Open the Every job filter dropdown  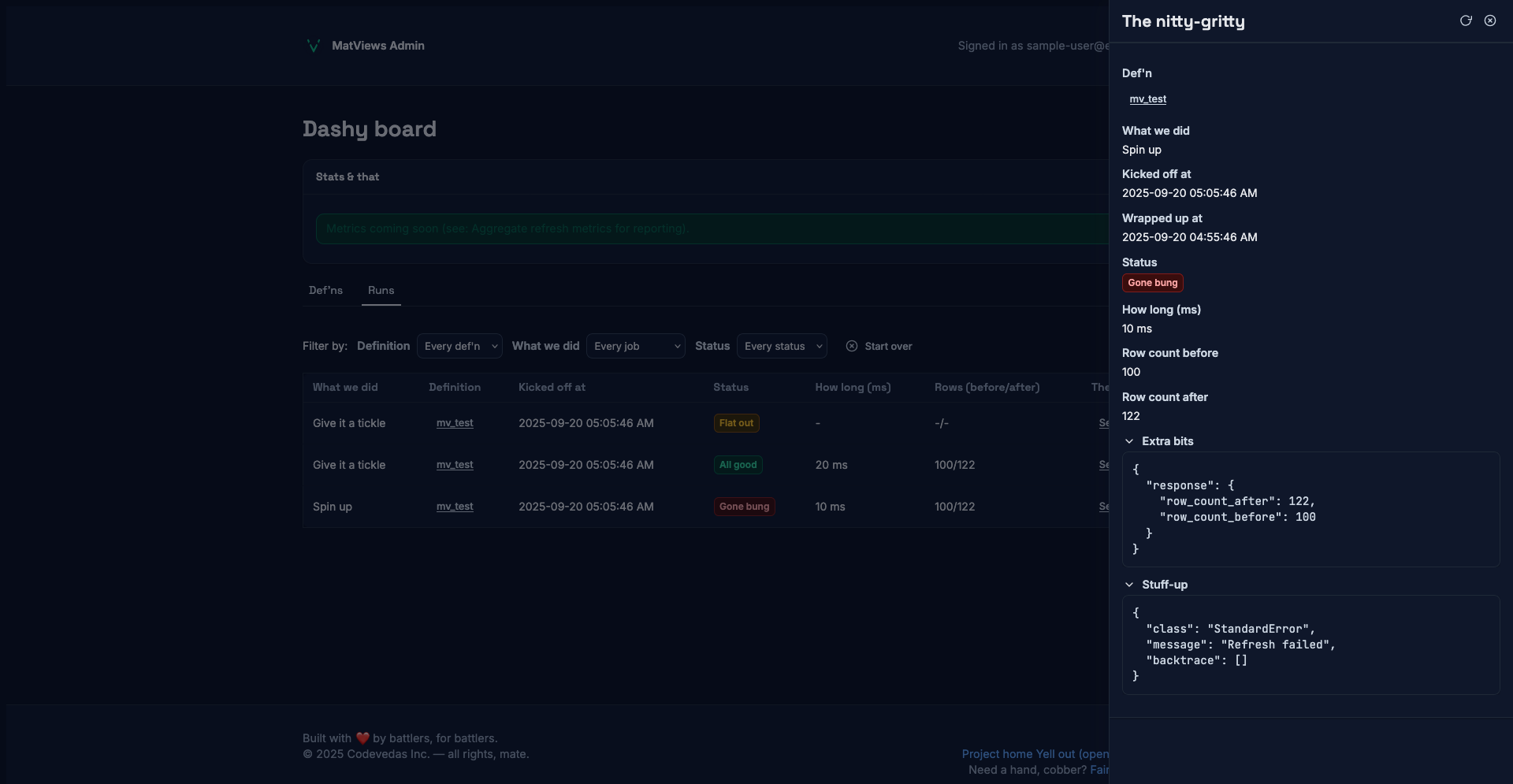pos(635,347)
